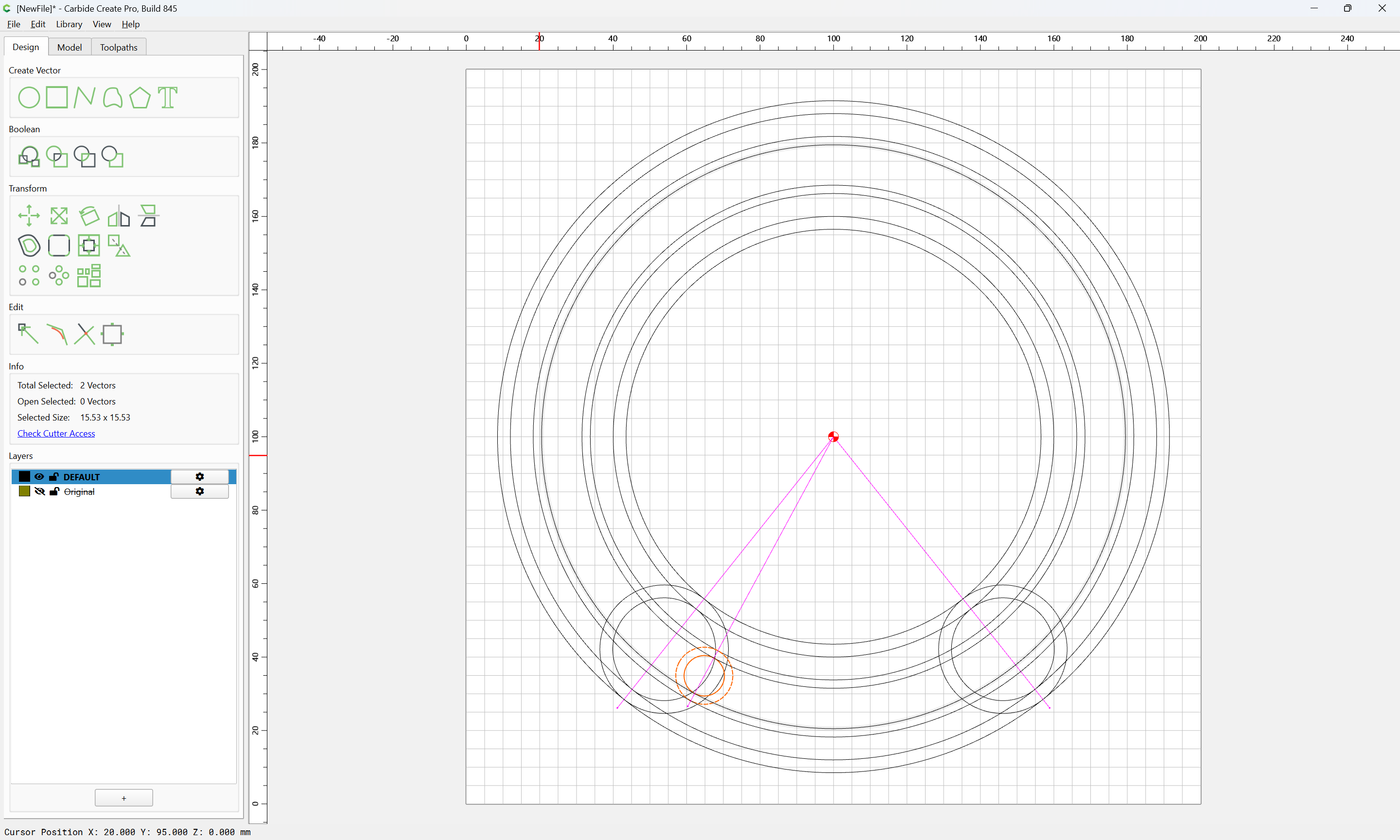Switch to the Toolpaths tab
The image size is (1400, 840).
click(119, 47)
